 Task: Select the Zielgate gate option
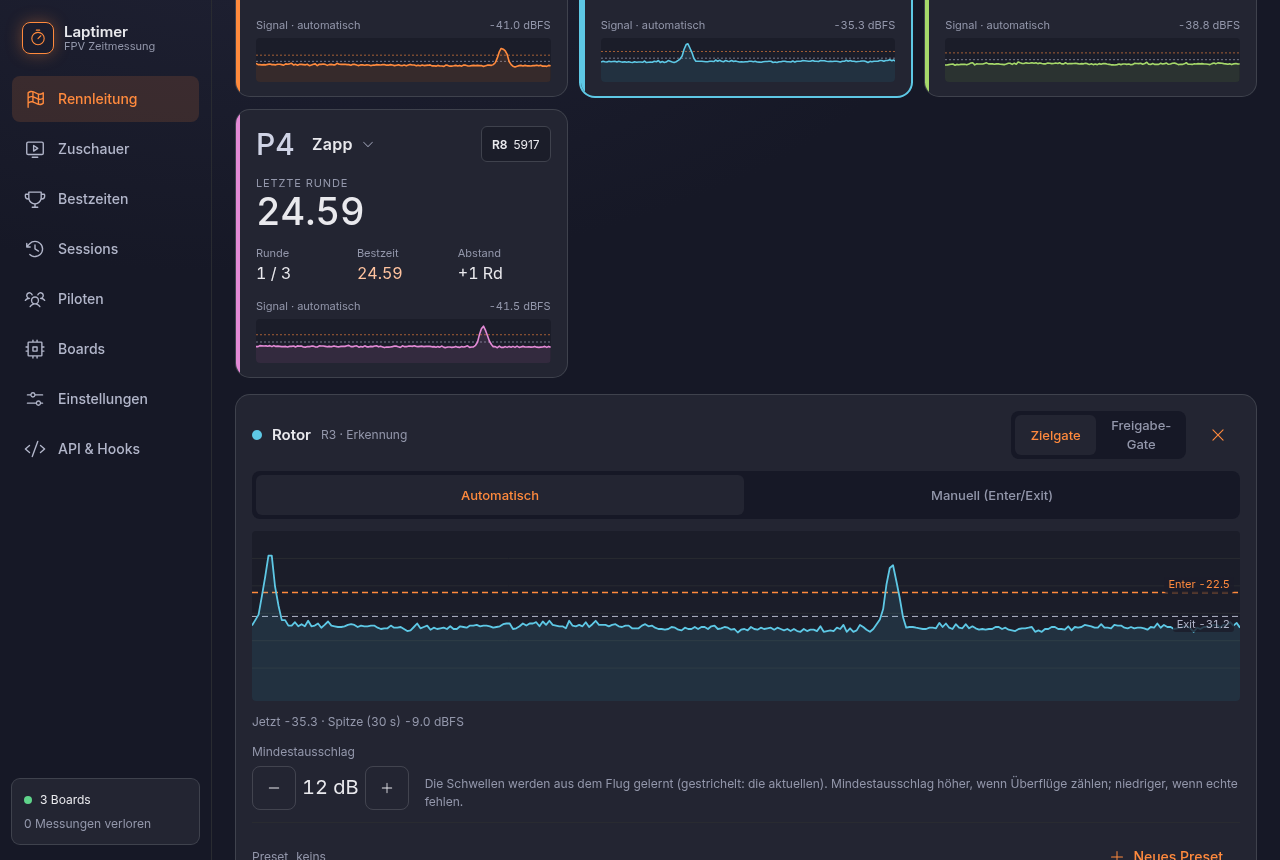coord(1056,435)
